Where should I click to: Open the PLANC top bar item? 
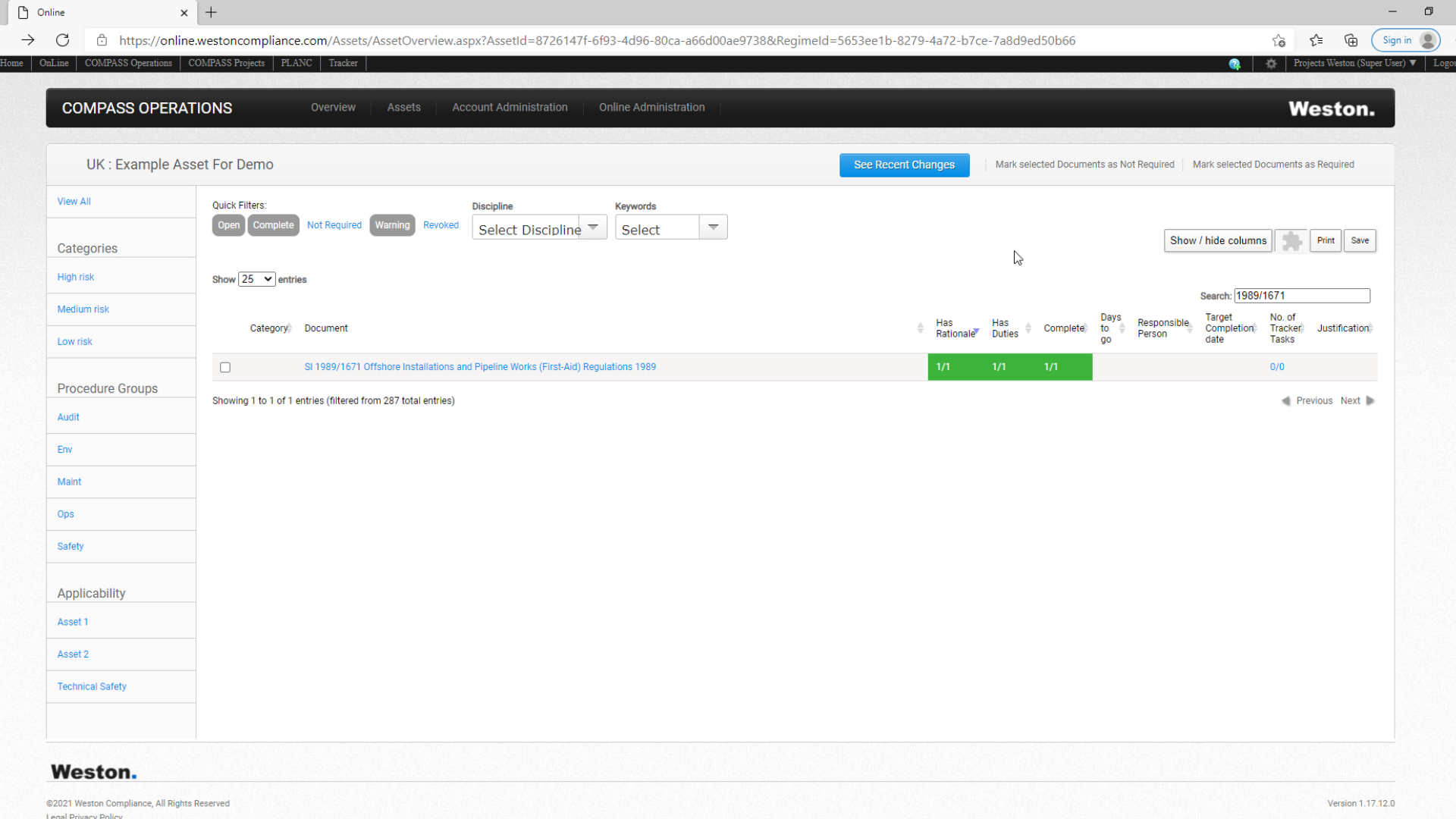pos(297,63)
